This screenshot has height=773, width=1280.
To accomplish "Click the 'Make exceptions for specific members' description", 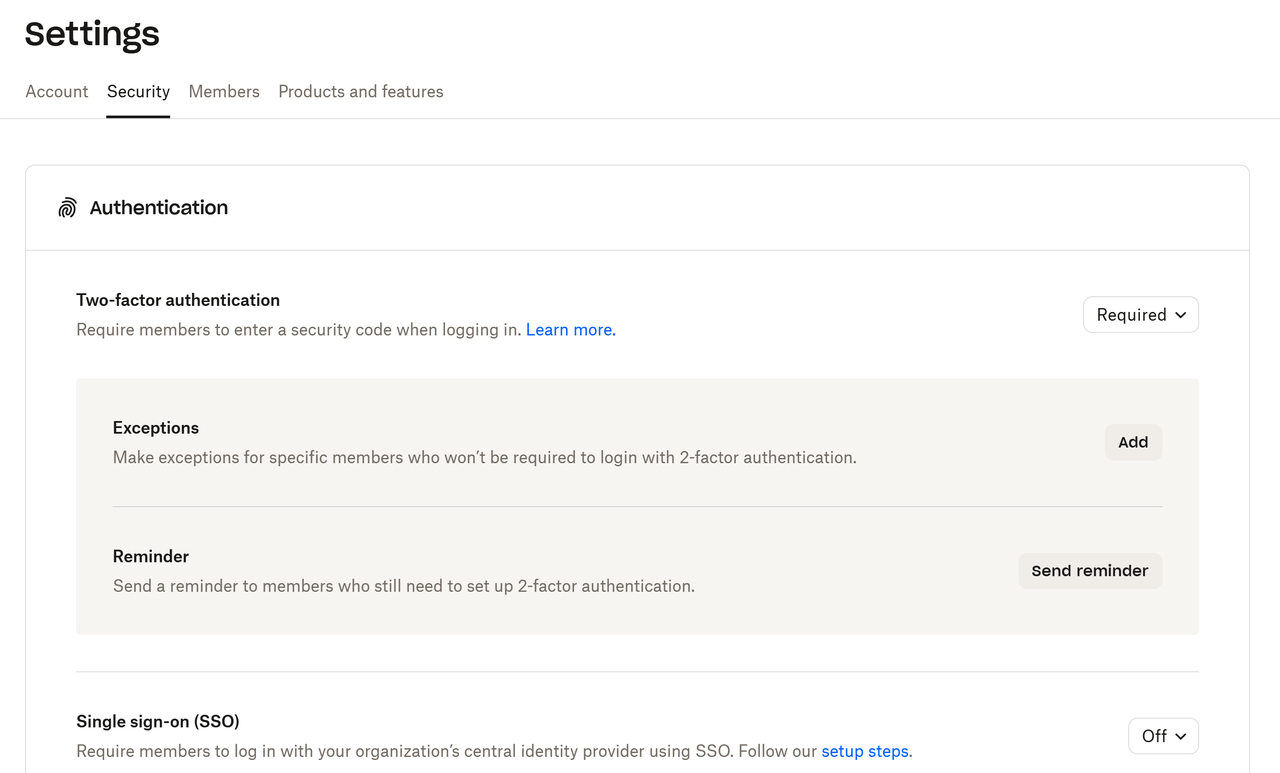I will coord(485,458).
